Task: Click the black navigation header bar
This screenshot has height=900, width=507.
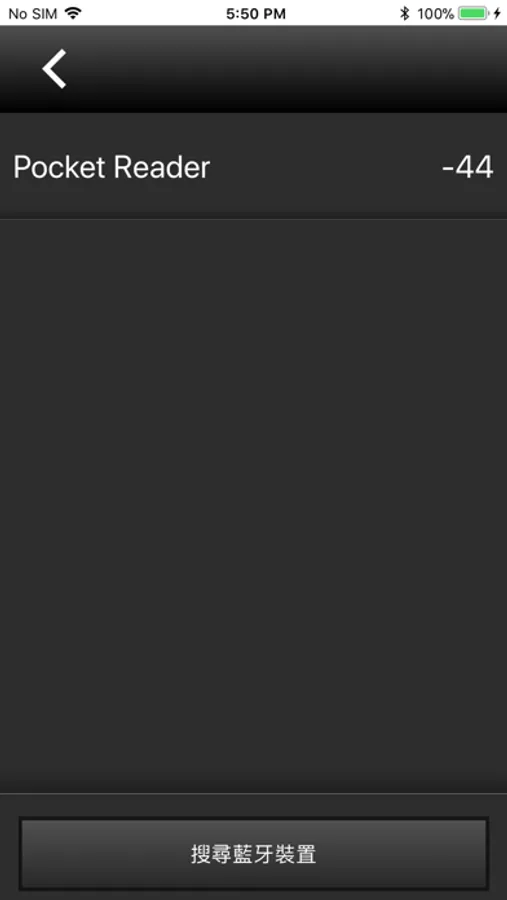Action: [x=253, y=69]
